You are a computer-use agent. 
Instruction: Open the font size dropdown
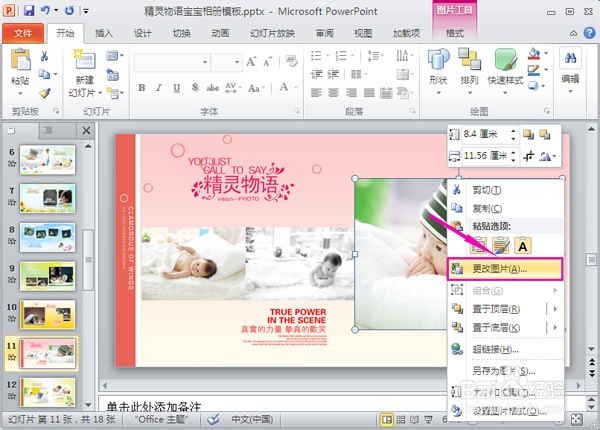click(237, 62)
